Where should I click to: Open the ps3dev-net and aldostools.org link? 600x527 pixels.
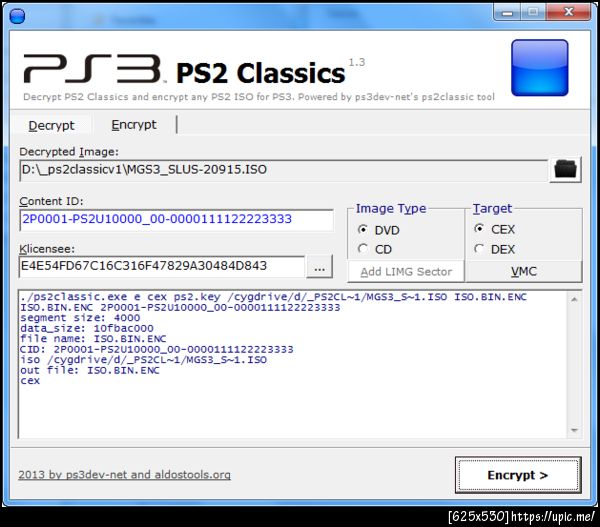[x=124, y=475]
